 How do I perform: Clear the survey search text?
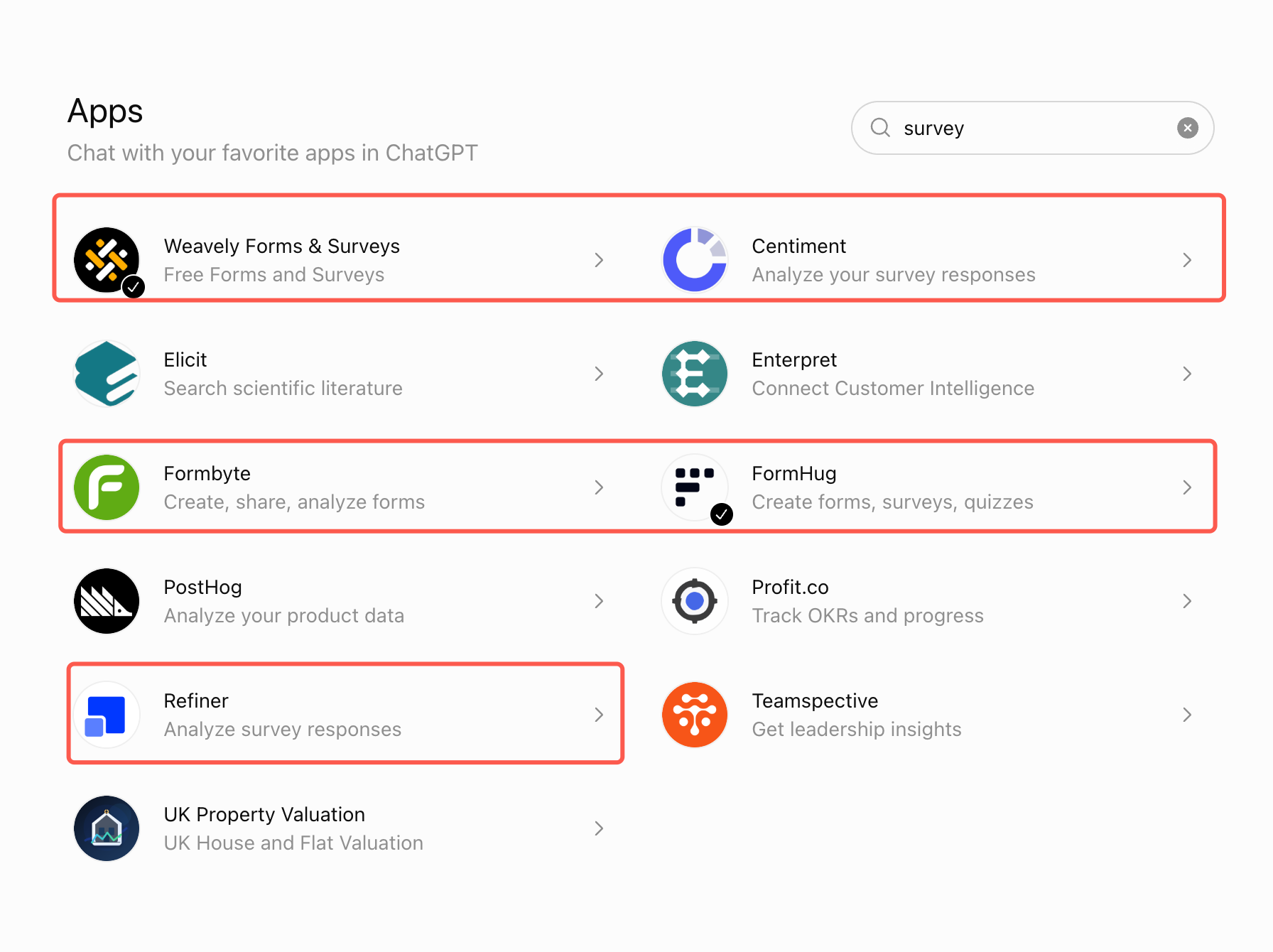[x=1188, y=128]
